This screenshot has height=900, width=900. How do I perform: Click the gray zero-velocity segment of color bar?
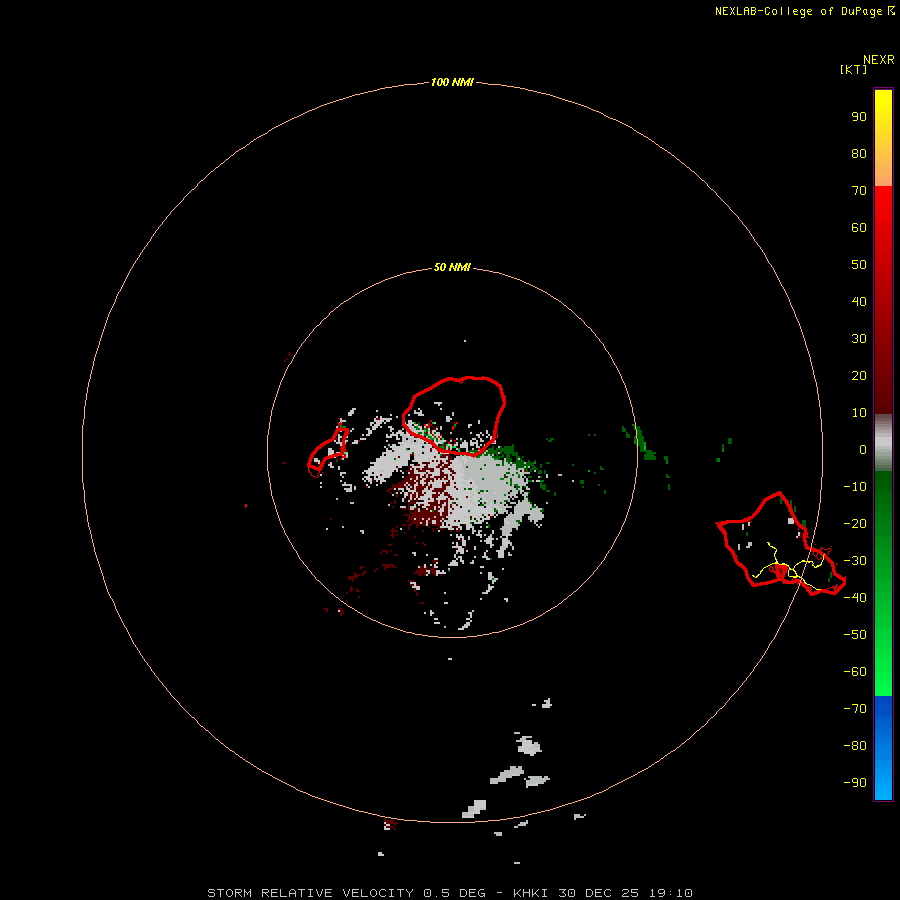click(883, 443)
